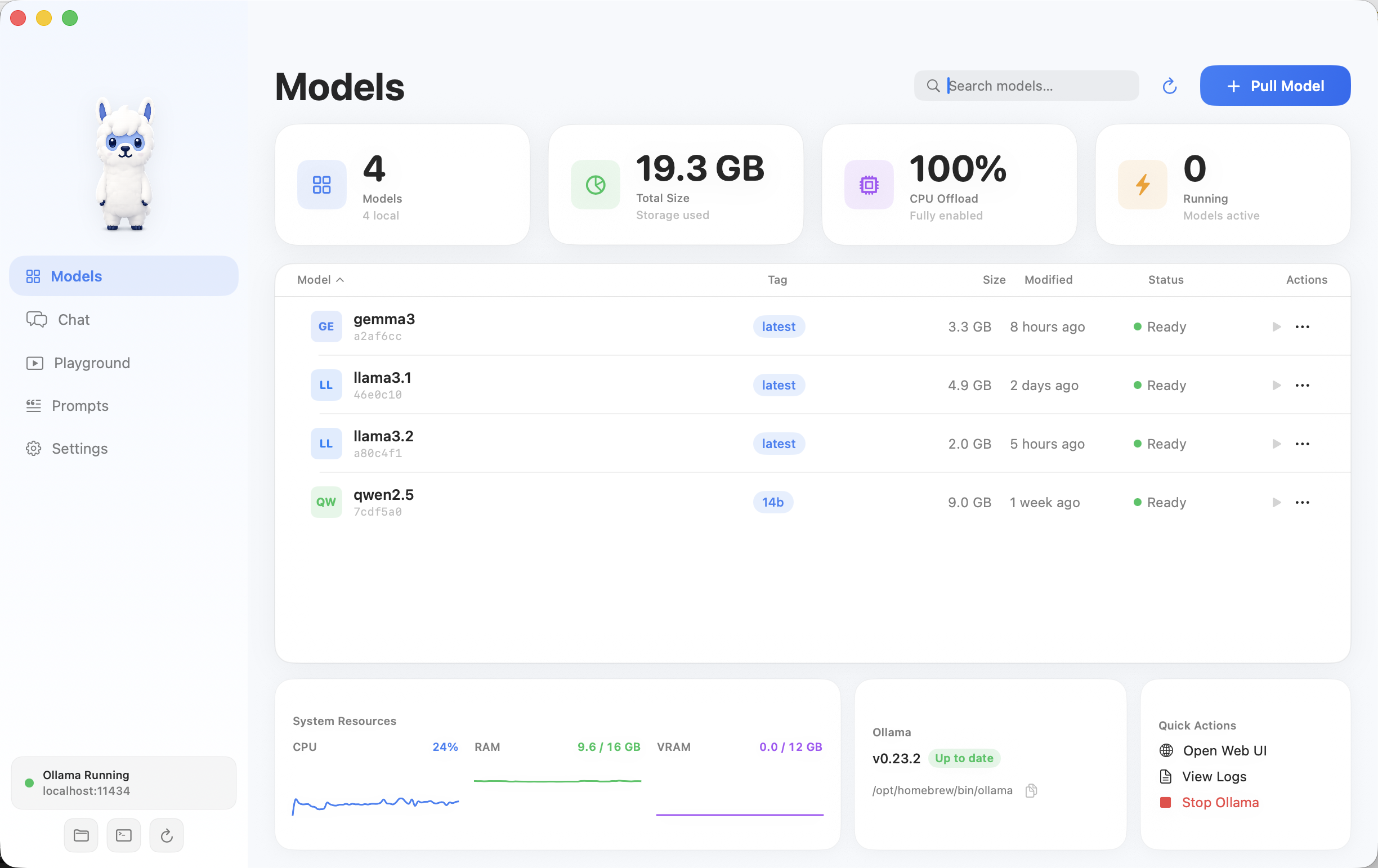The height and width of the screenshot is (868, 1378).
Task: Open more actions menu for llama3.1
Action: tap(1302, 385)
